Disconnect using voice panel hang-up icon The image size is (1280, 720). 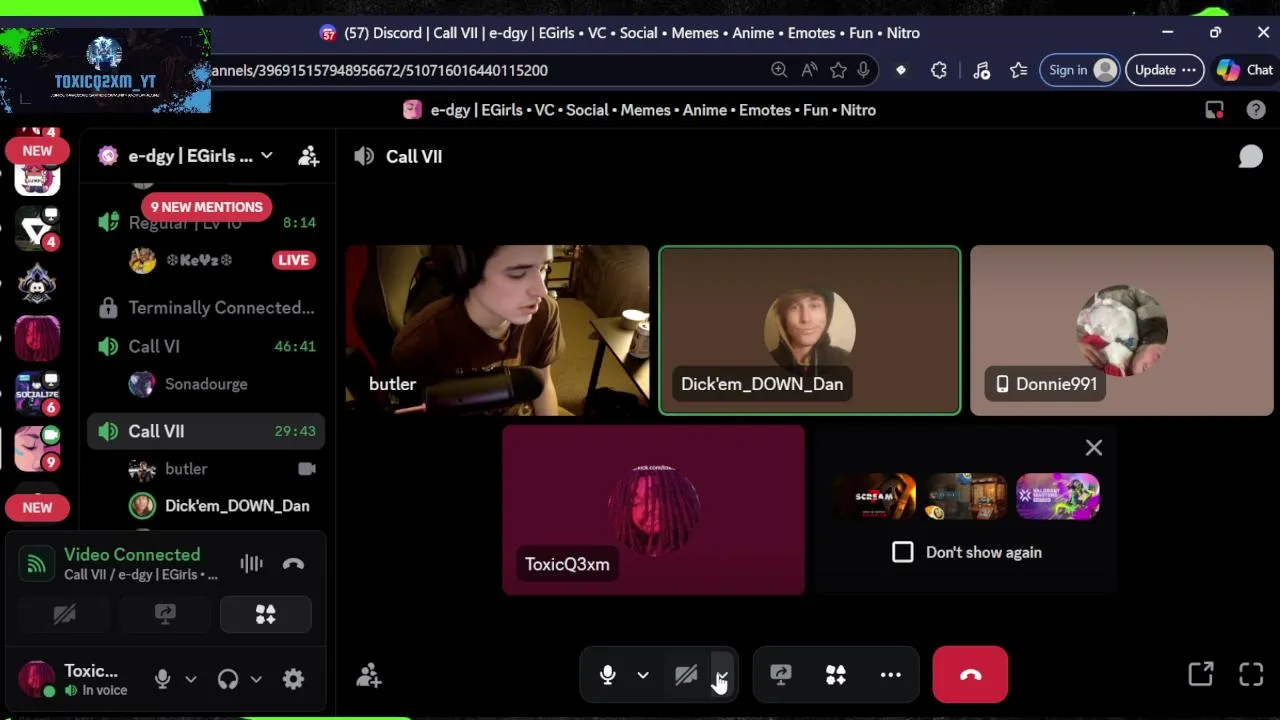[x=293, y=564]
